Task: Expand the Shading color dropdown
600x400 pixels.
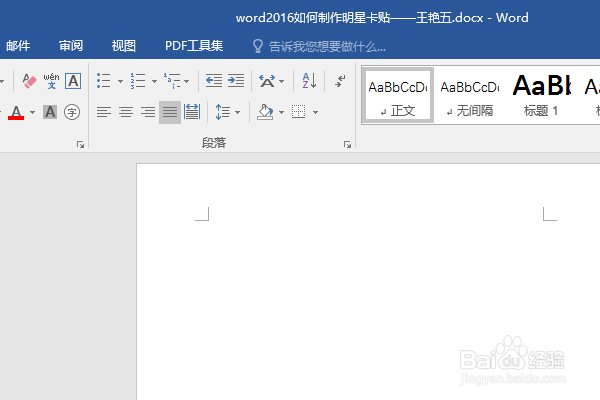Action: pyautogui.click(x=282, y=113)
